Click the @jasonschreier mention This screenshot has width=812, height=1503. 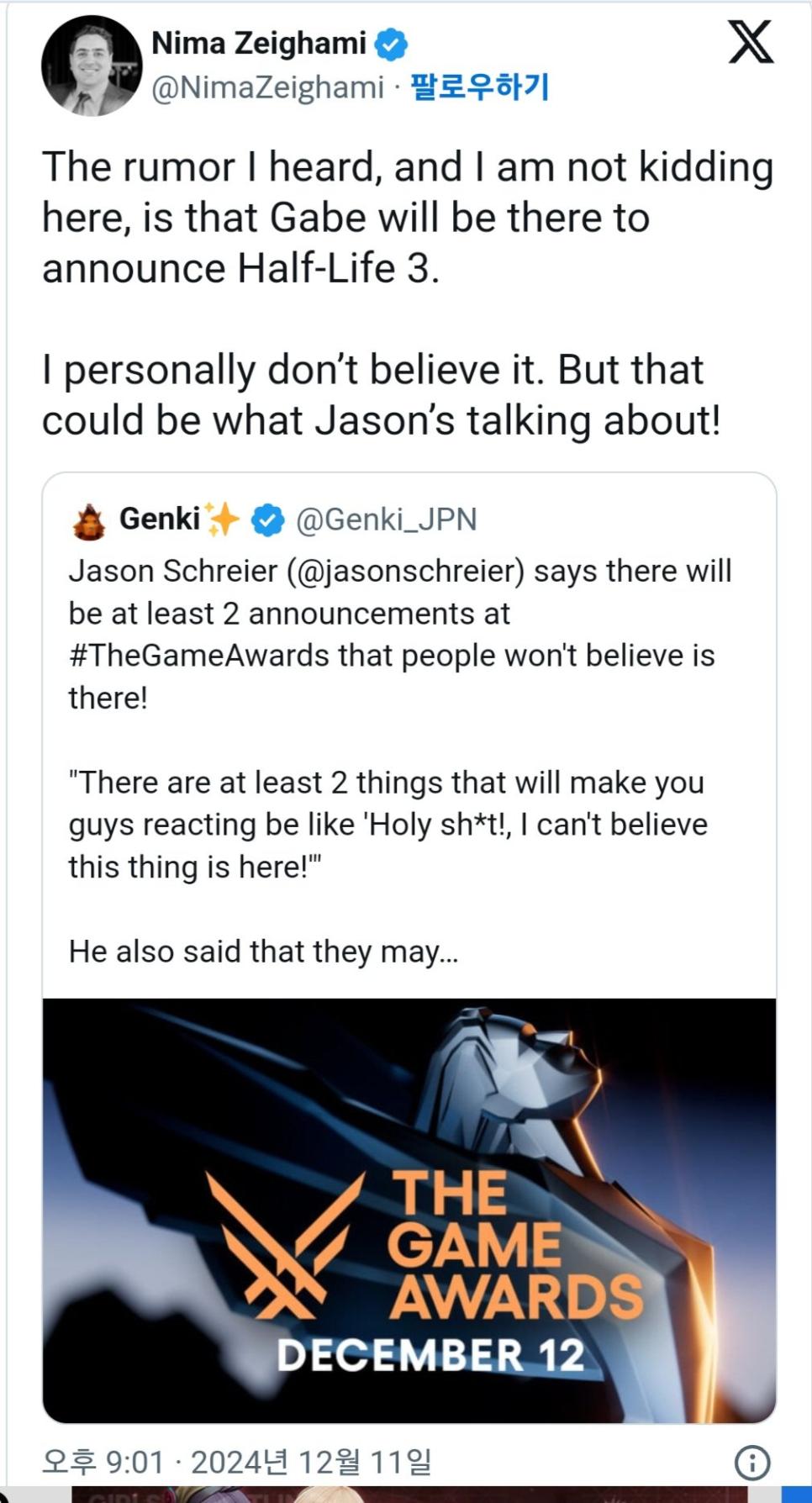[405, 571]
